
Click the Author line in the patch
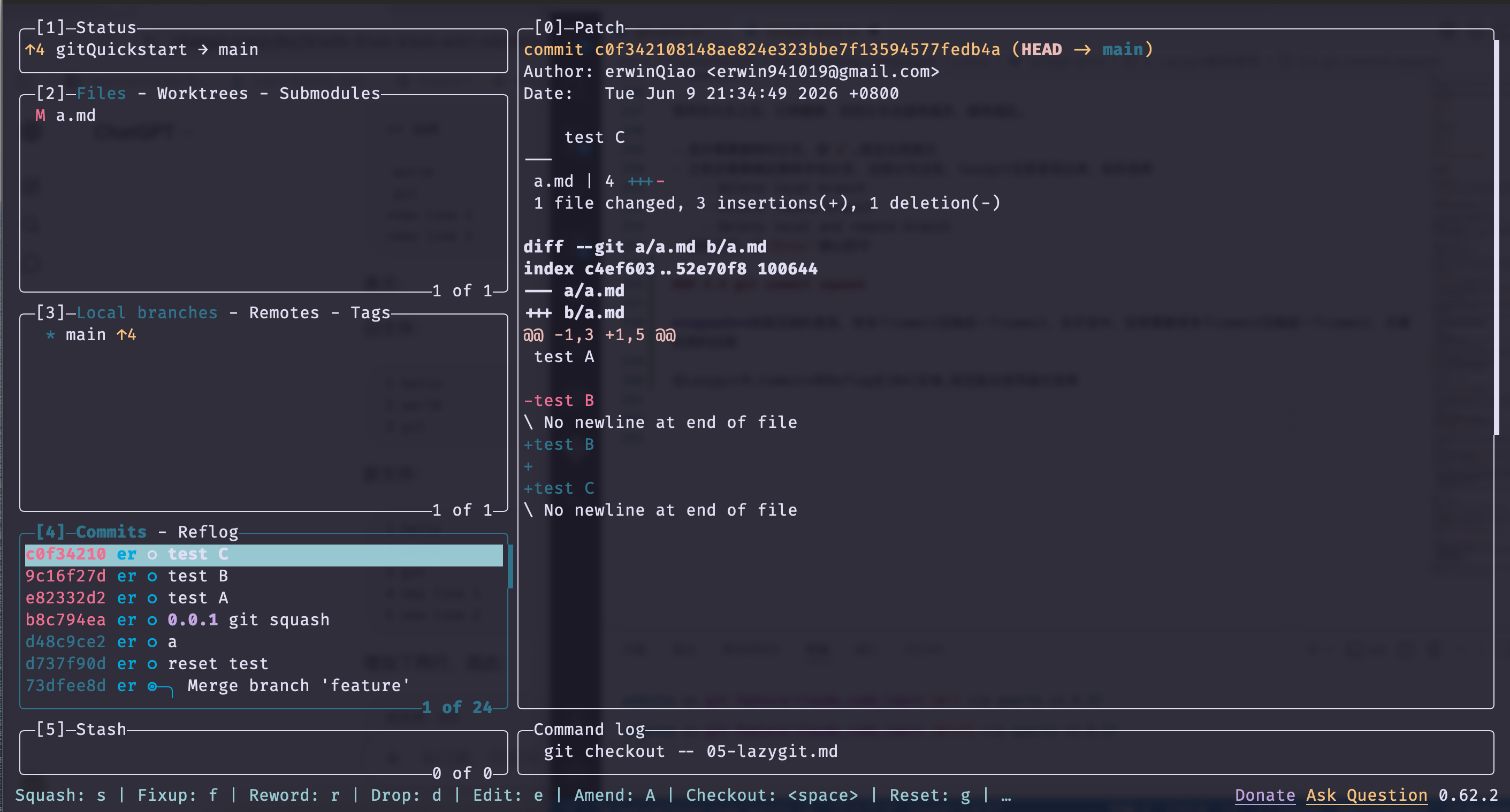pos(731,72)
